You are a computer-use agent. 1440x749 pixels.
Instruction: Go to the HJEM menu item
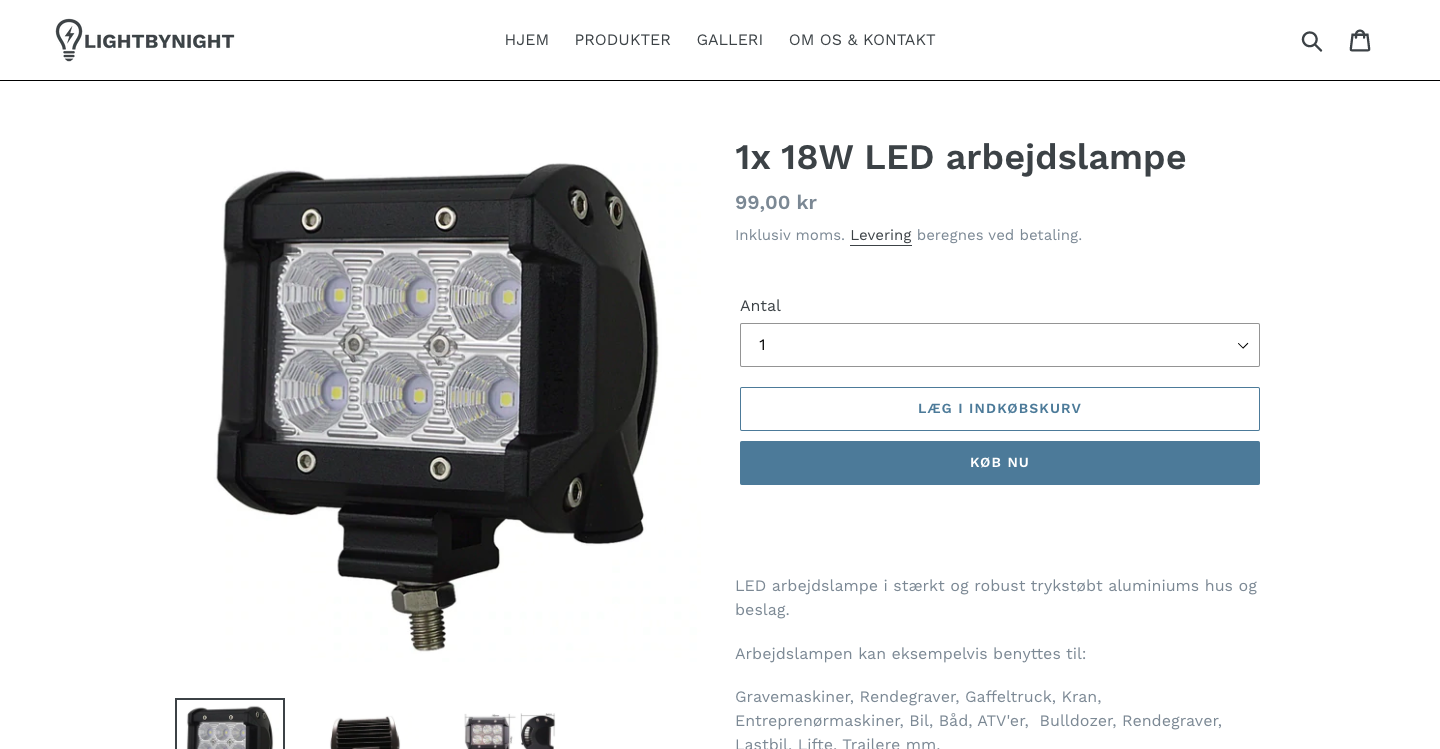coord(527,40)
